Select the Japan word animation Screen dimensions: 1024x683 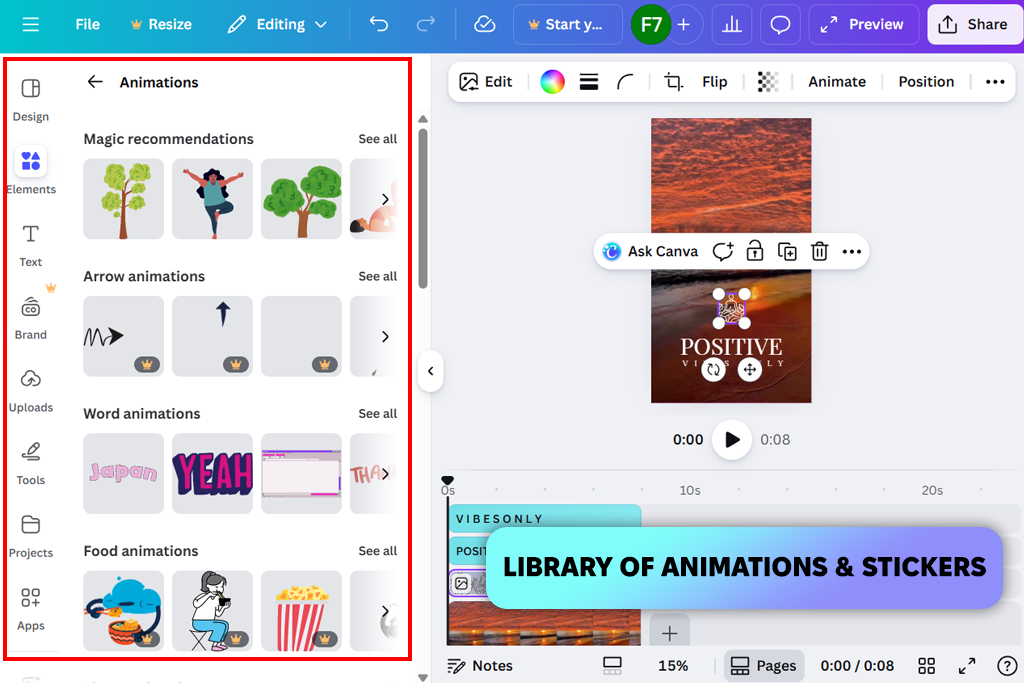tap(123, 473)
